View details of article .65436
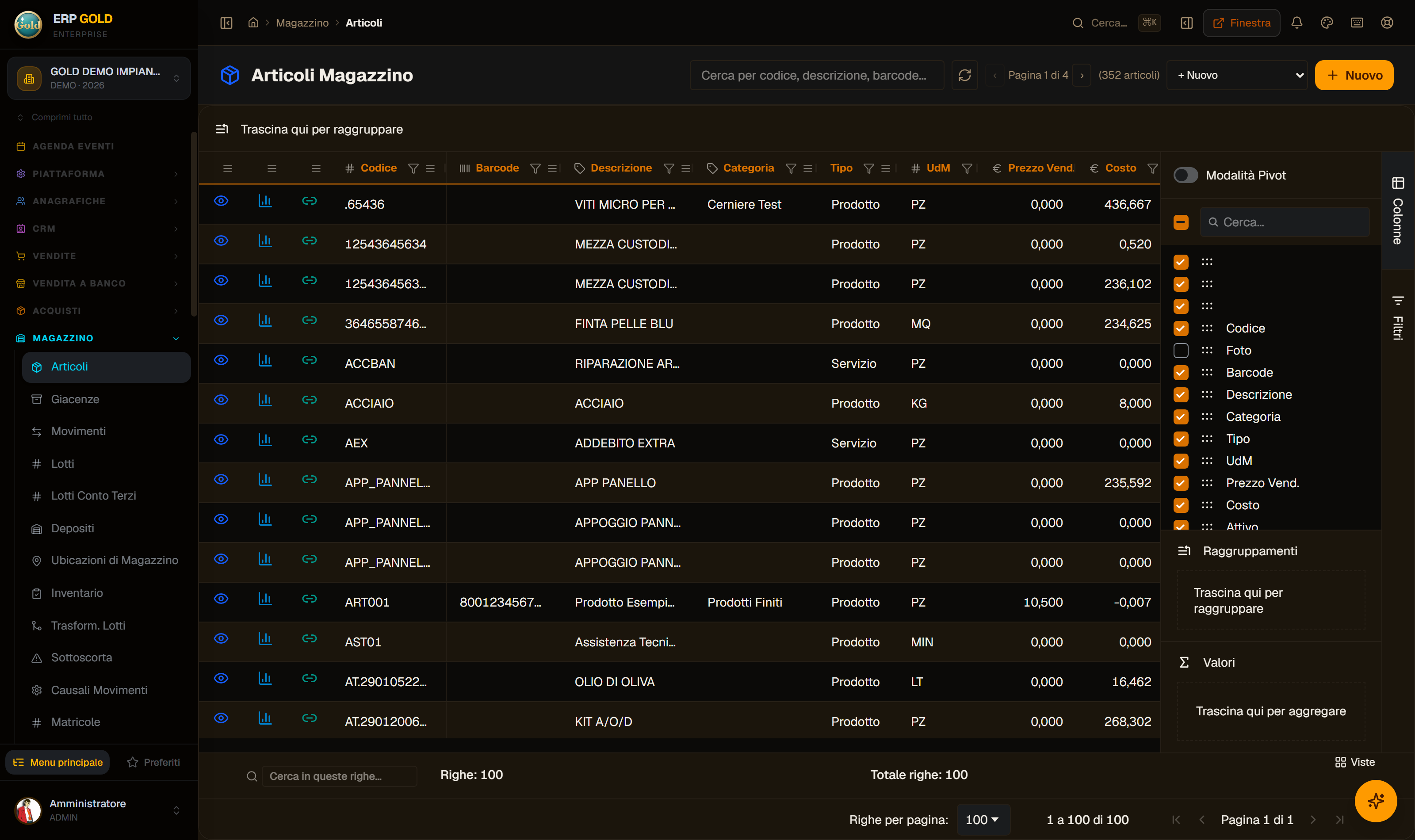This screenshot has width=1415, height=840. point(221,201)
